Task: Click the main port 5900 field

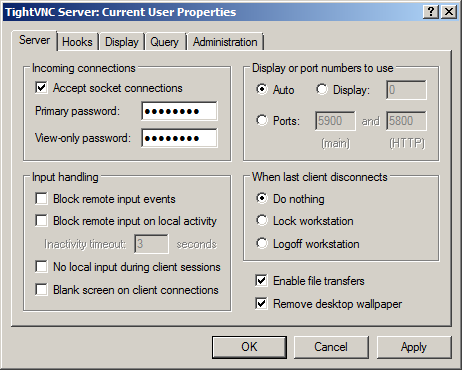Action: 335,121
